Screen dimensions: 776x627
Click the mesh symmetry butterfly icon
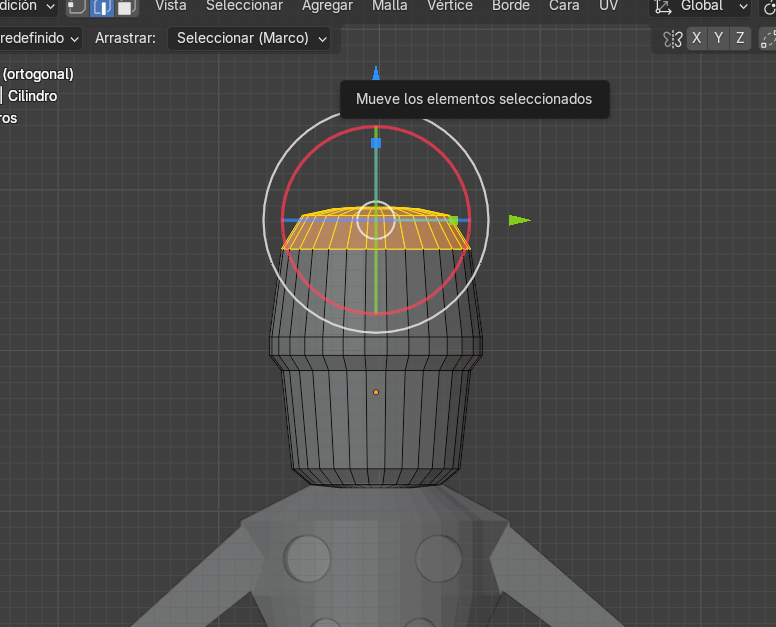pyautogui.click(x=672, y=39)
